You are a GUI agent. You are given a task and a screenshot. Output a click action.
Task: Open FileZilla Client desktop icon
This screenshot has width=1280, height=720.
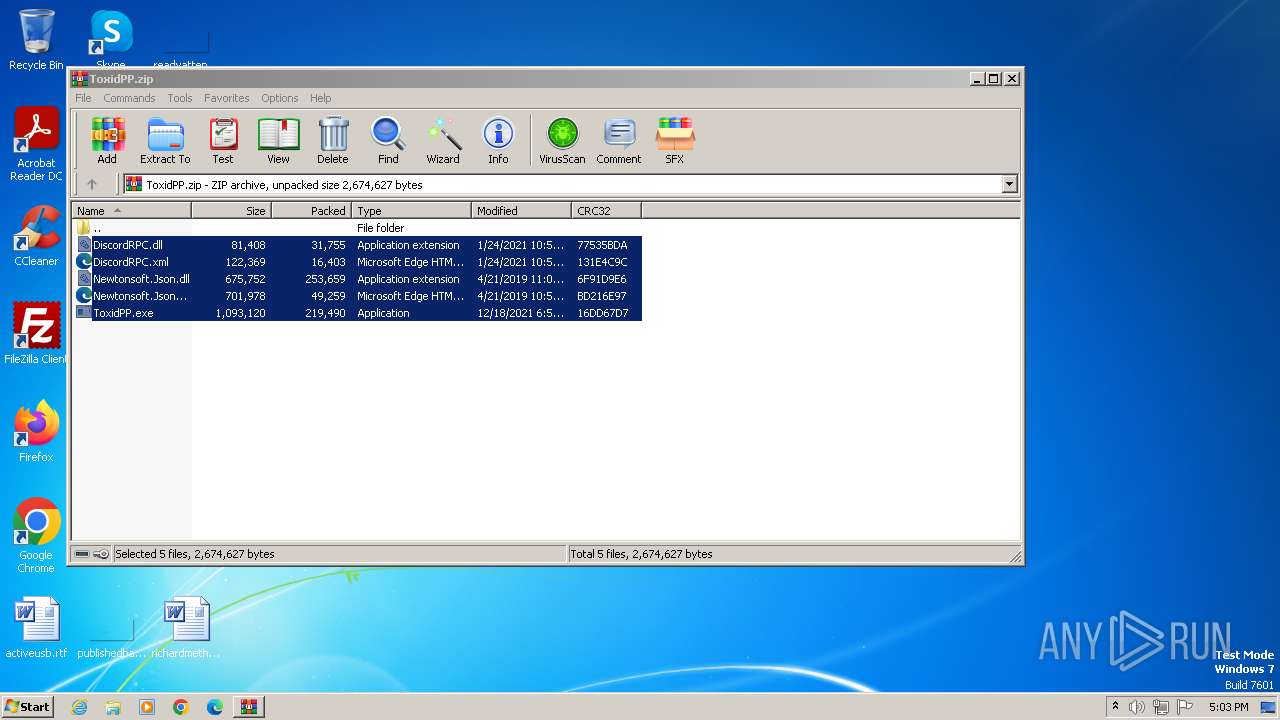(36, 334)
